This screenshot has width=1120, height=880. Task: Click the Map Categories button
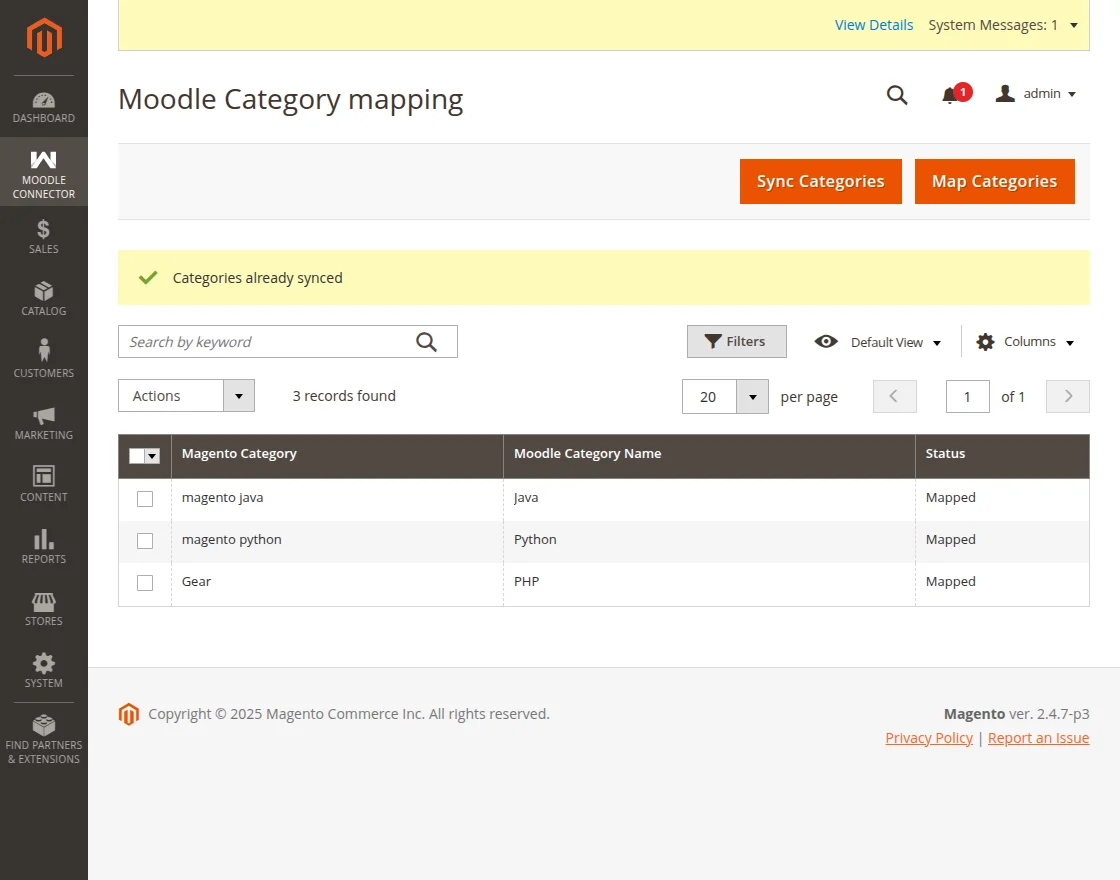(994, 181)
